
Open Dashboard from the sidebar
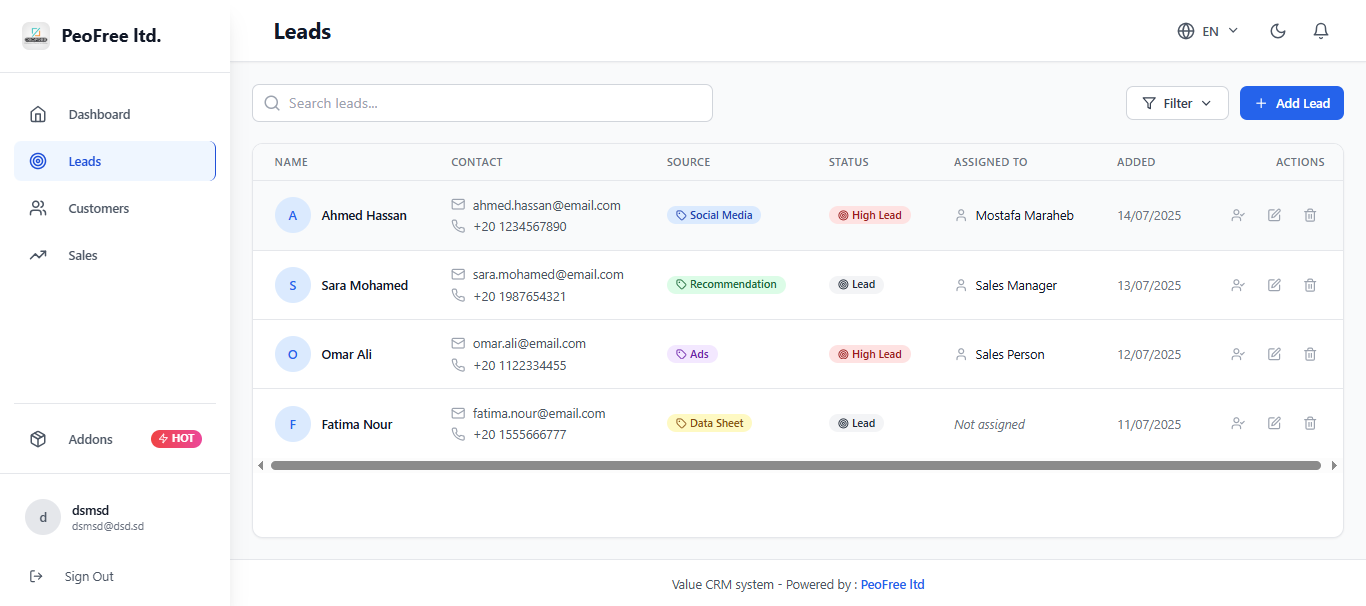(x=99, y=114)
